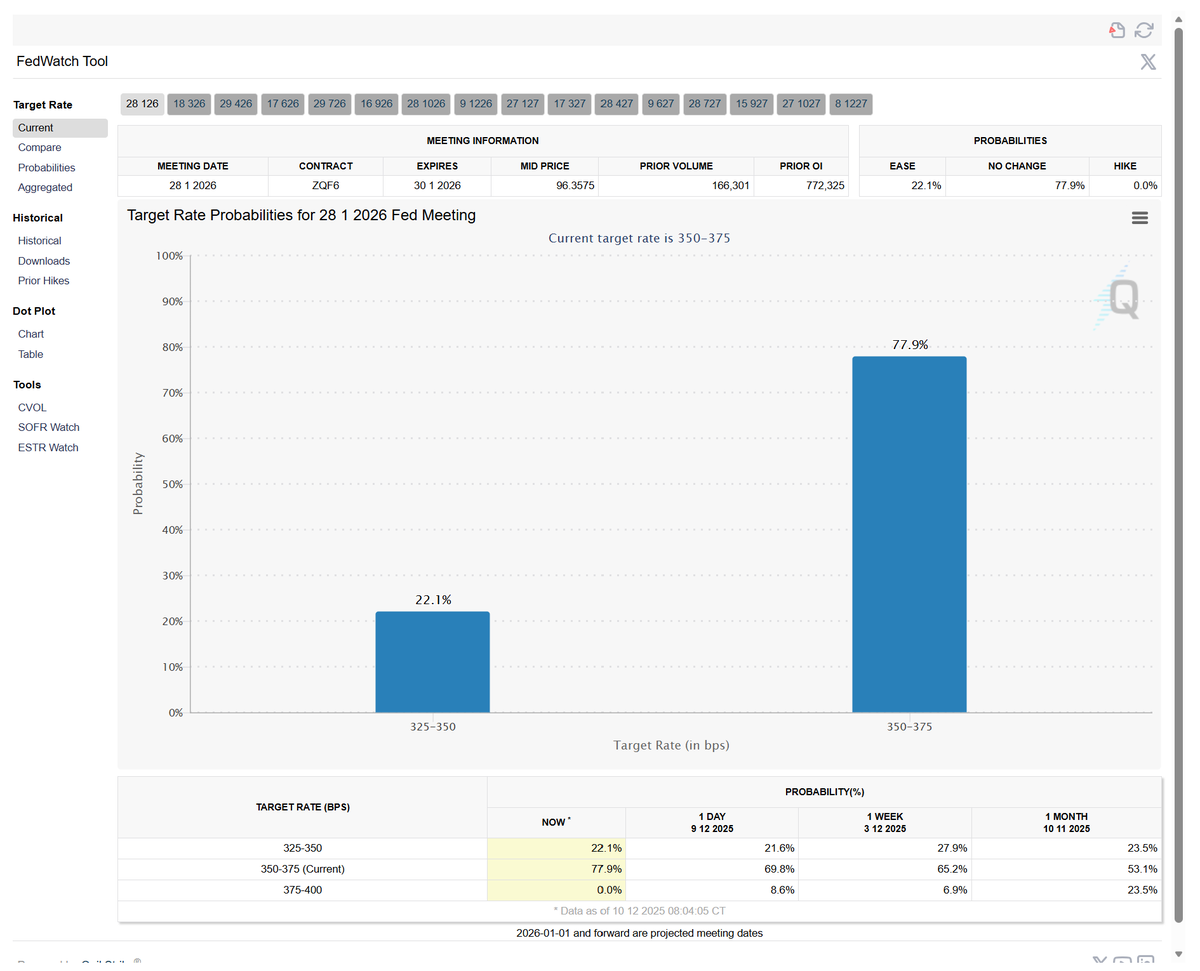Click the 1 MONTH 10 11 2025 column header
The image size is (1200, 971).
tap(1065, 823)
